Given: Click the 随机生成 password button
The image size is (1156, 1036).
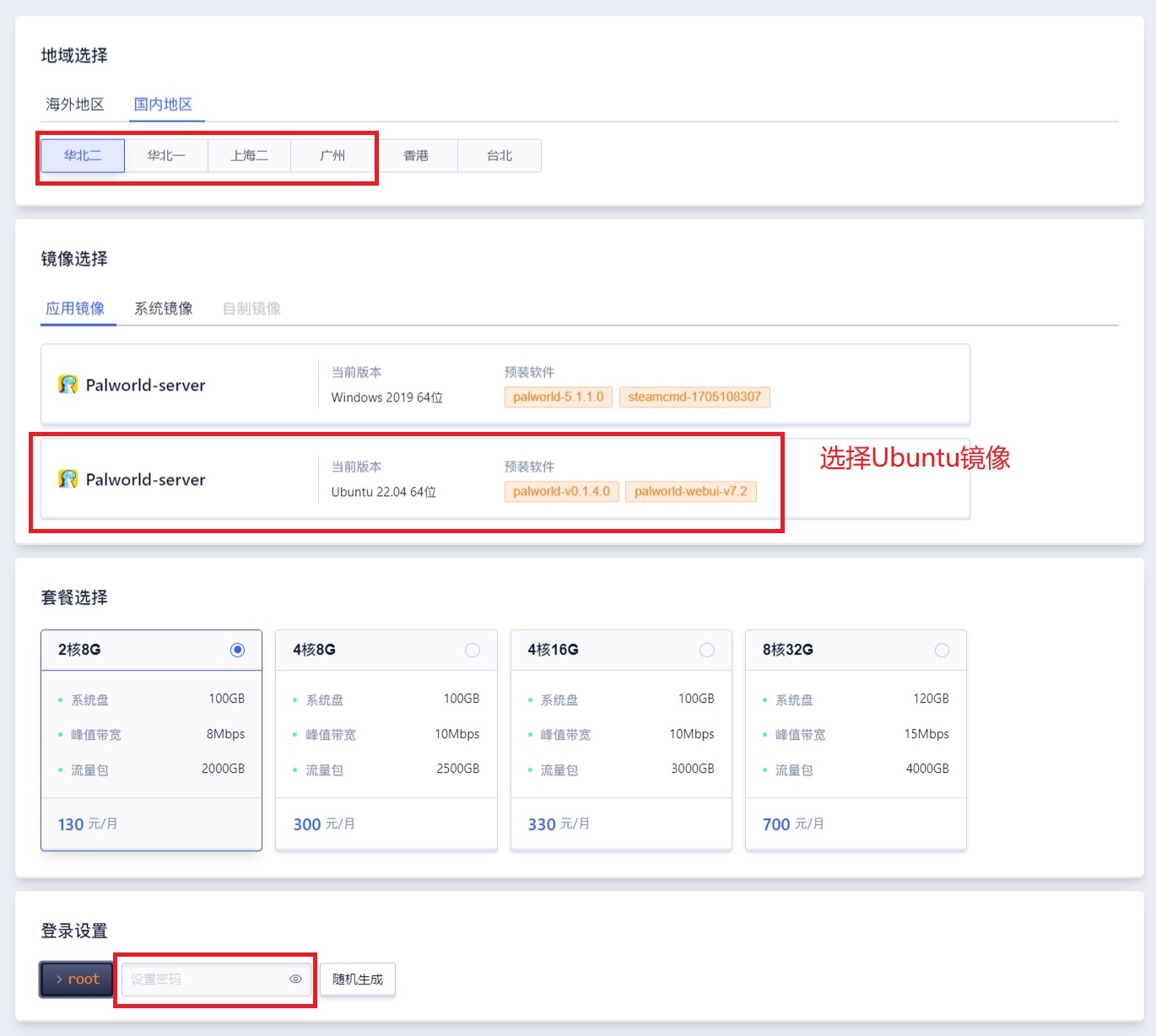Looking at the screenshot, I should pyautogui.click(x=358, y=979).
